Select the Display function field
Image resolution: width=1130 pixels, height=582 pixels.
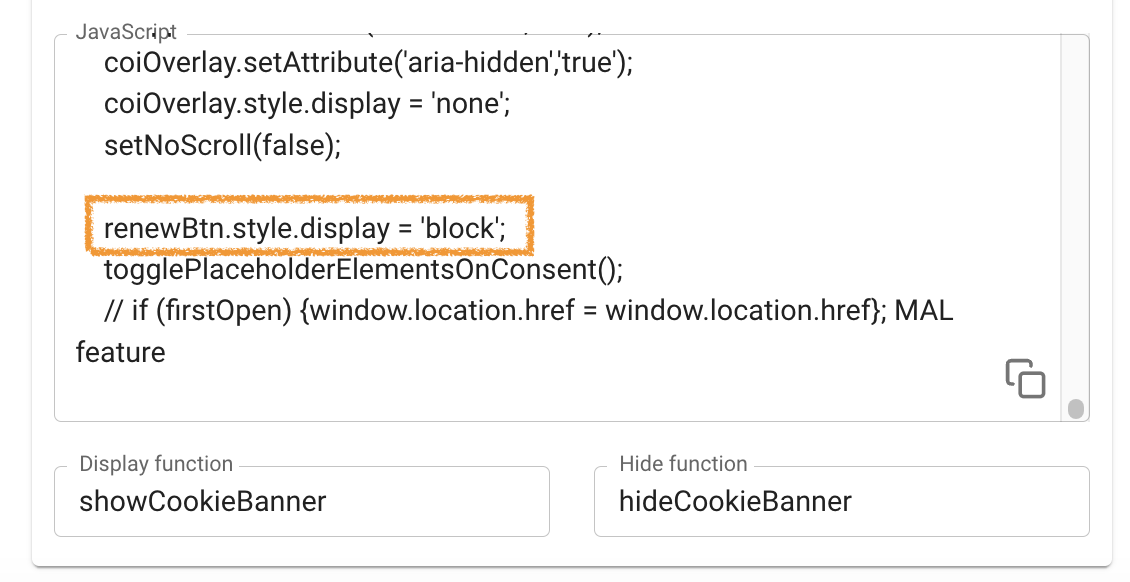300,501
